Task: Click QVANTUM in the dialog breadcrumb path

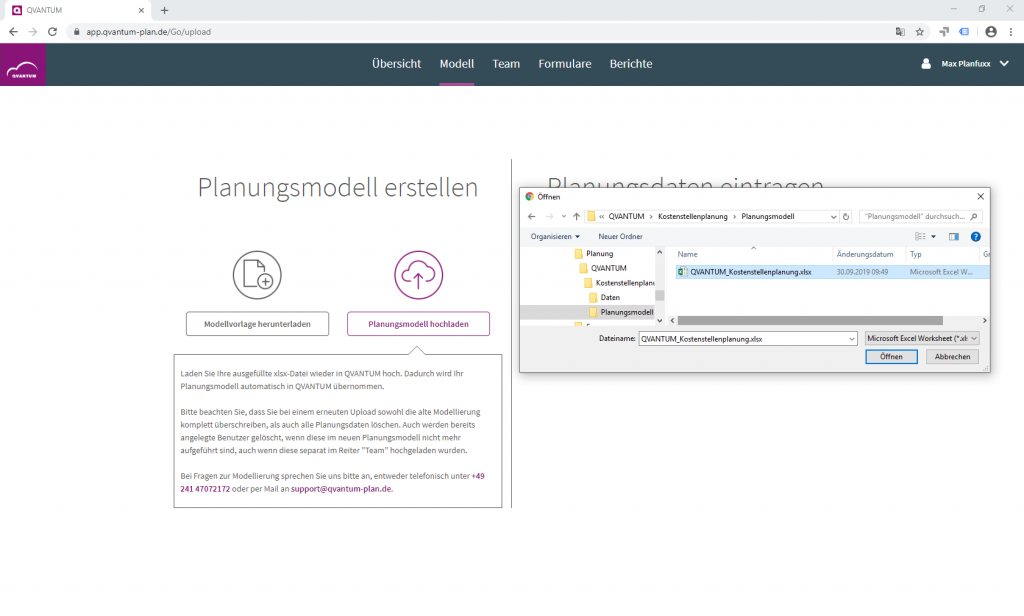Action: [x=626, y=216]
